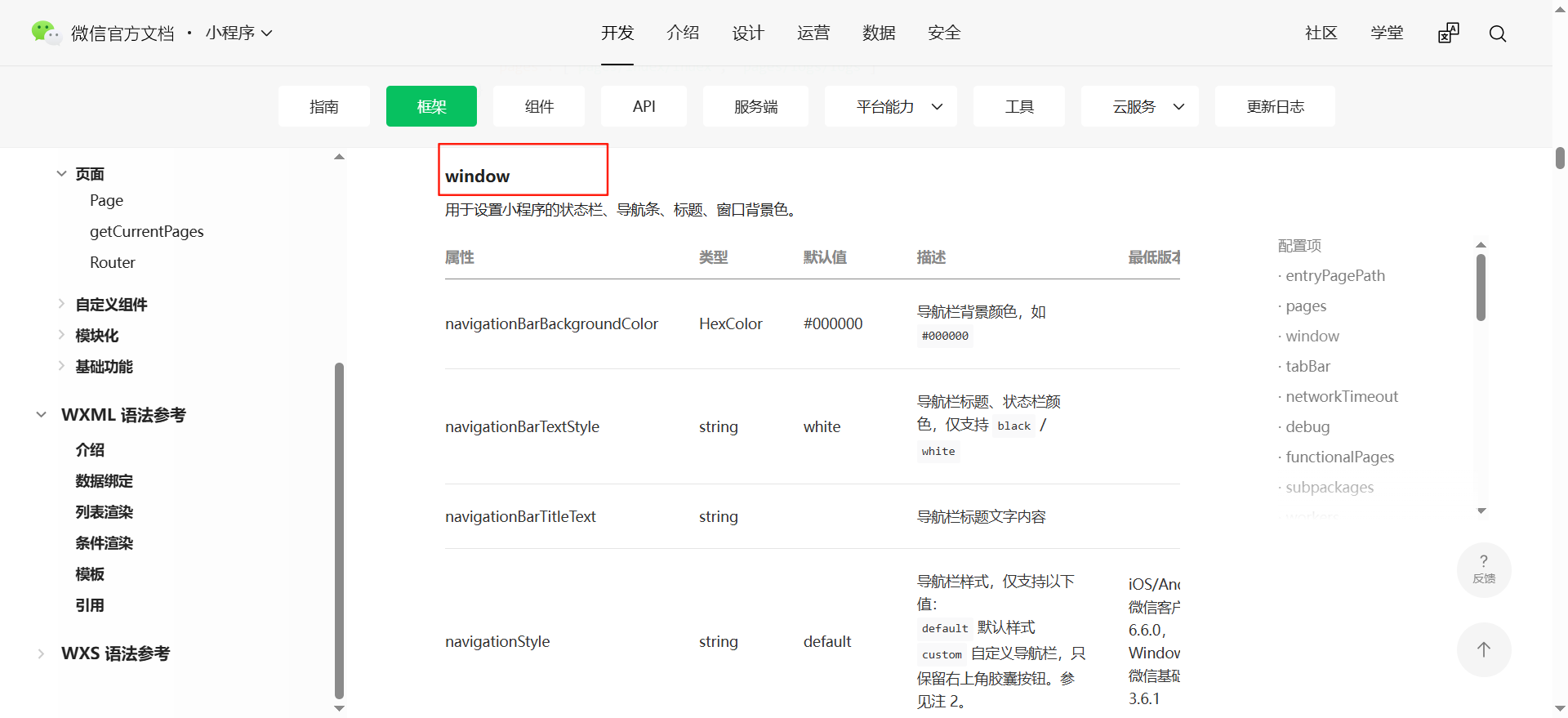This screenshot has height=718, width=1568.
Task: Open 列表渲染 in the sidebar
Action: 104,512
